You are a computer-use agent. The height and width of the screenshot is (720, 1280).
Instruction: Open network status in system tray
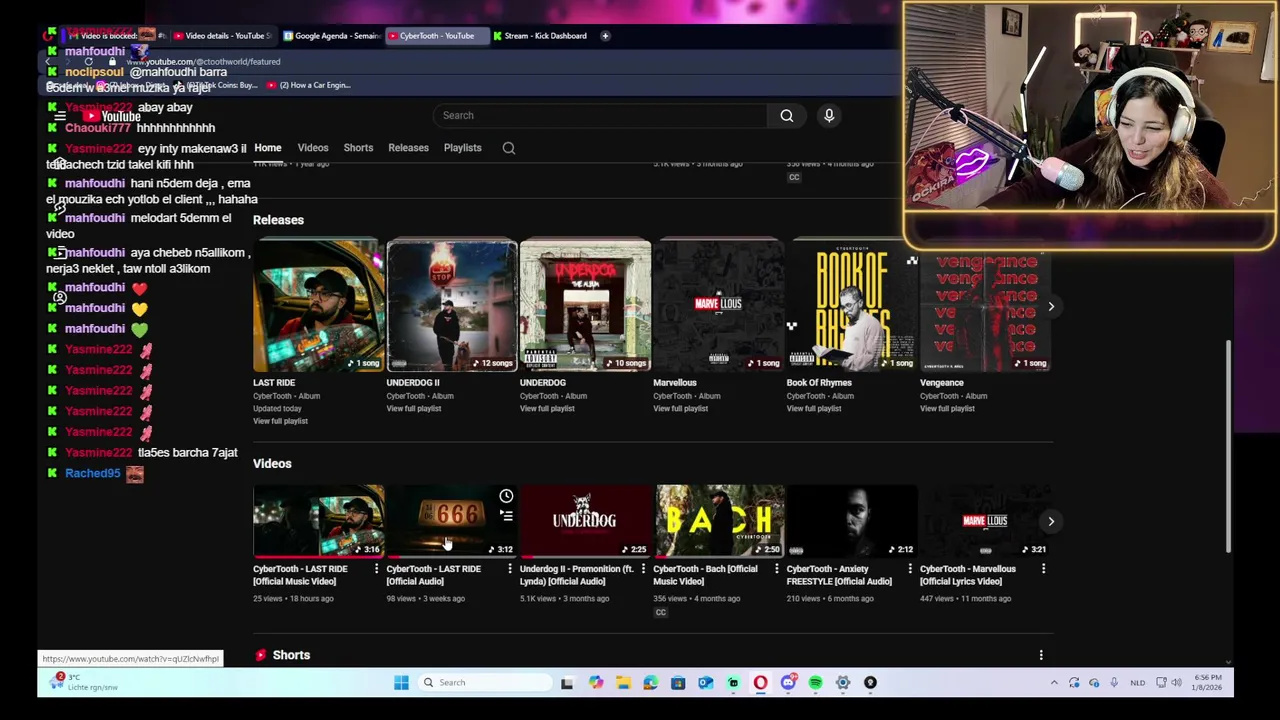(1161, 683)
